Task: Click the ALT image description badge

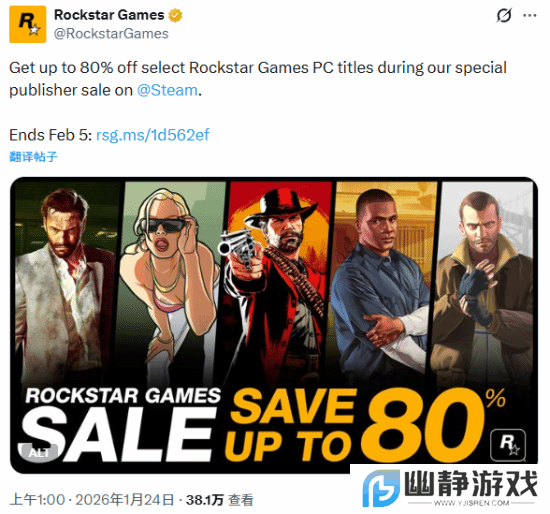Action: click(x=39, y=453)
